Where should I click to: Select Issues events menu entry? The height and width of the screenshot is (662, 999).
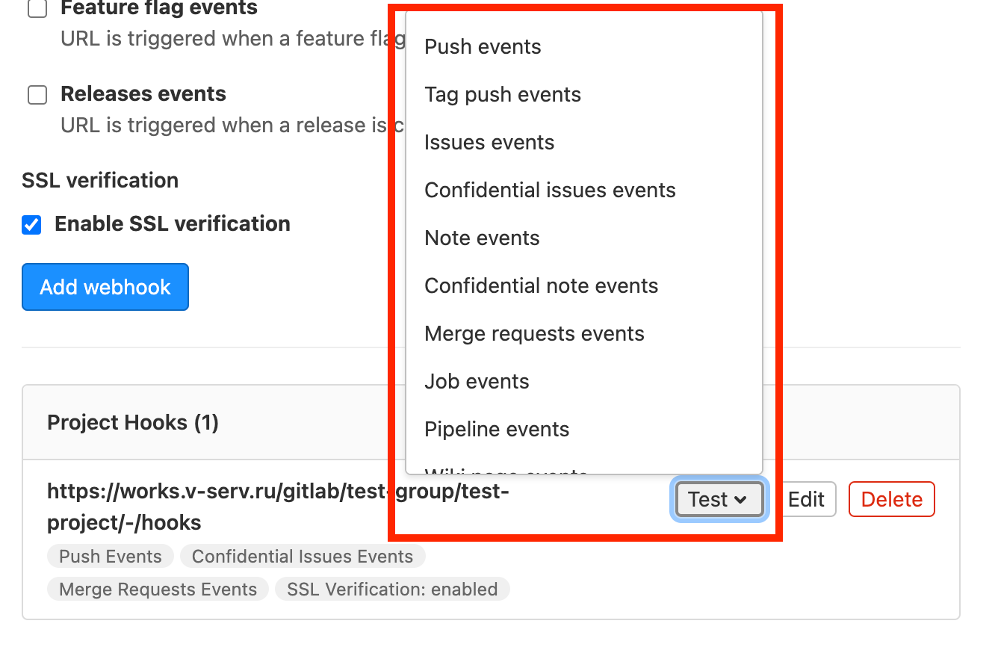coord(584,142)
